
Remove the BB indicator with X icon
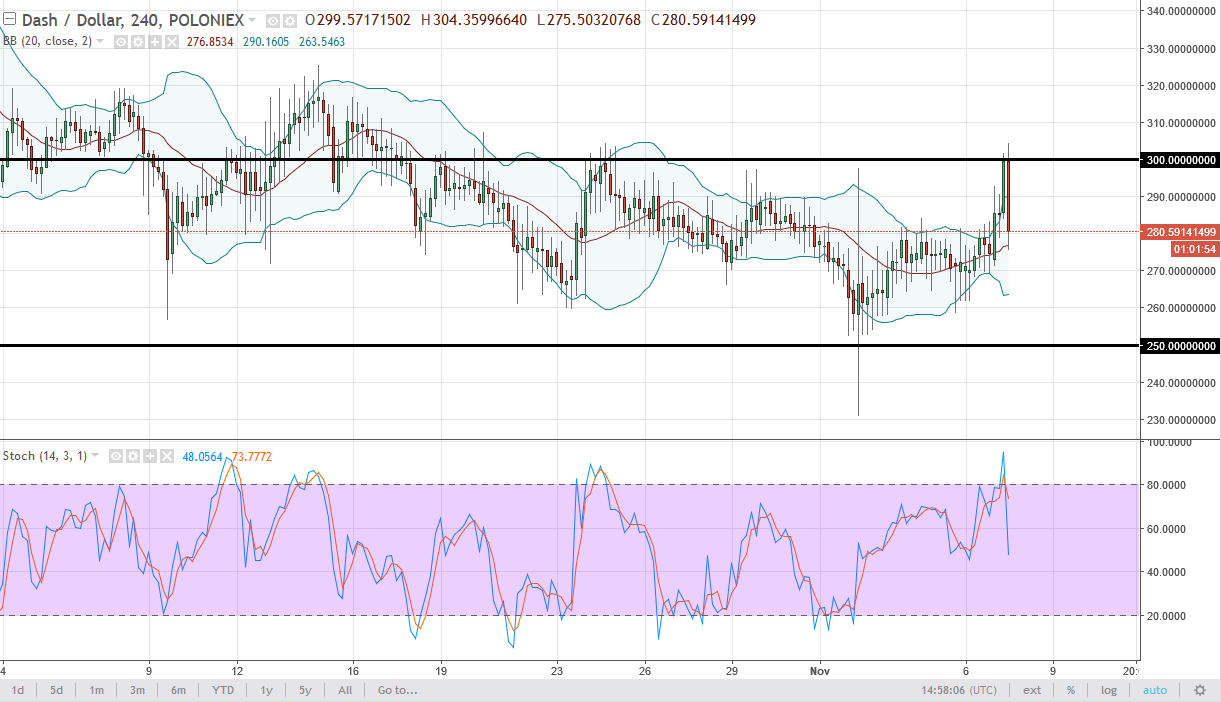click(x=171, y=41)
